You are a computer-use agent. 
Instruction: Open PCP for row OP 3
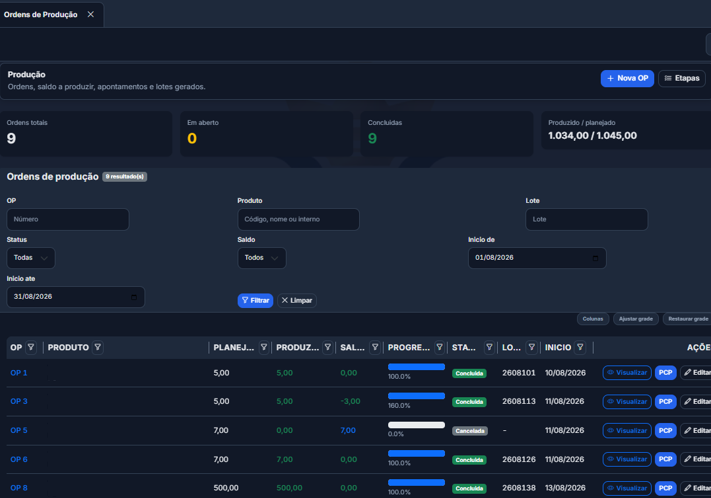point(666,402)
